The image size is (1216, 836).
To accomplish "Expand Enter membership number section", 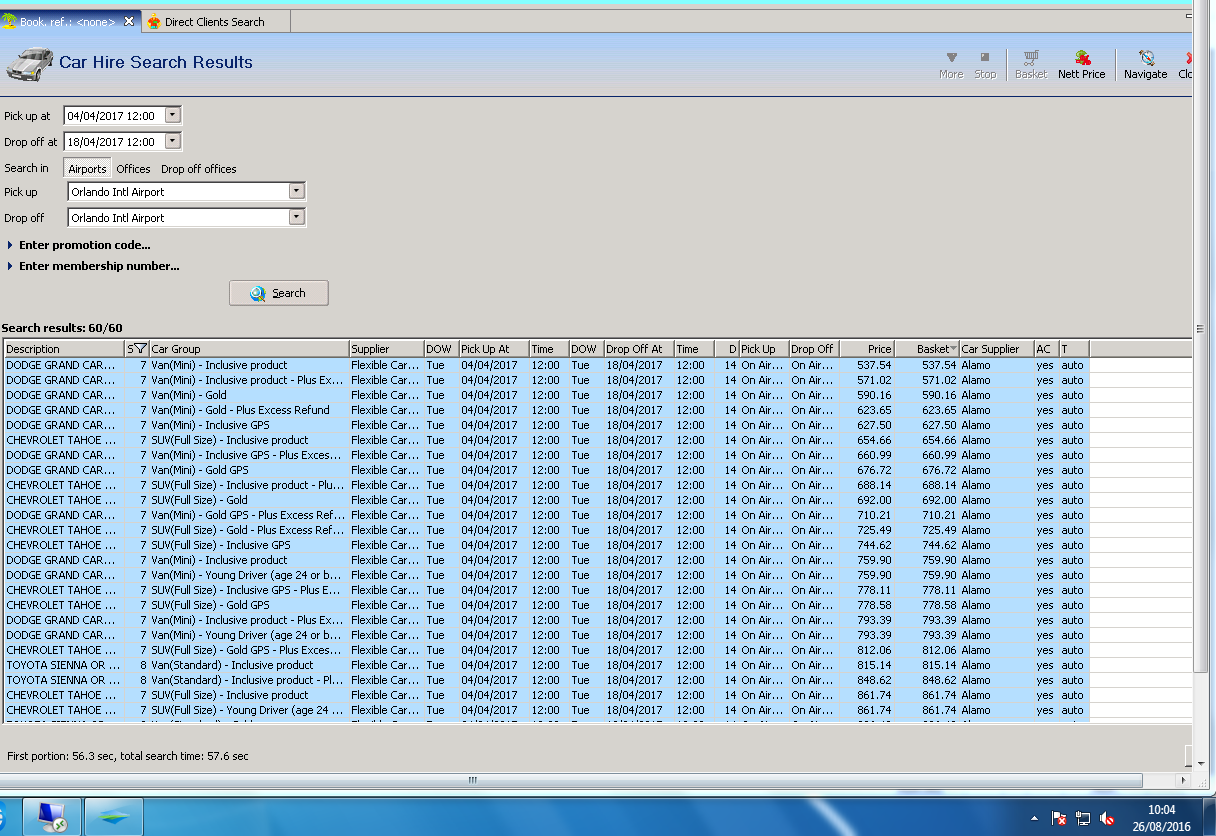I will pos(98,266).
